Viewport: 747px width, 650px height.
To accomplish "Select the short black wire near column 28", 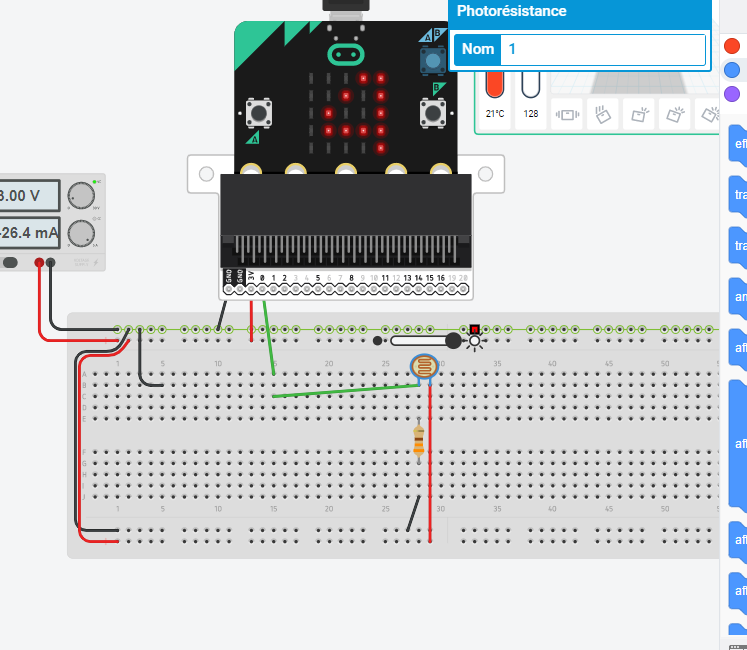I will pyautogui.click(x=413, y=513).
